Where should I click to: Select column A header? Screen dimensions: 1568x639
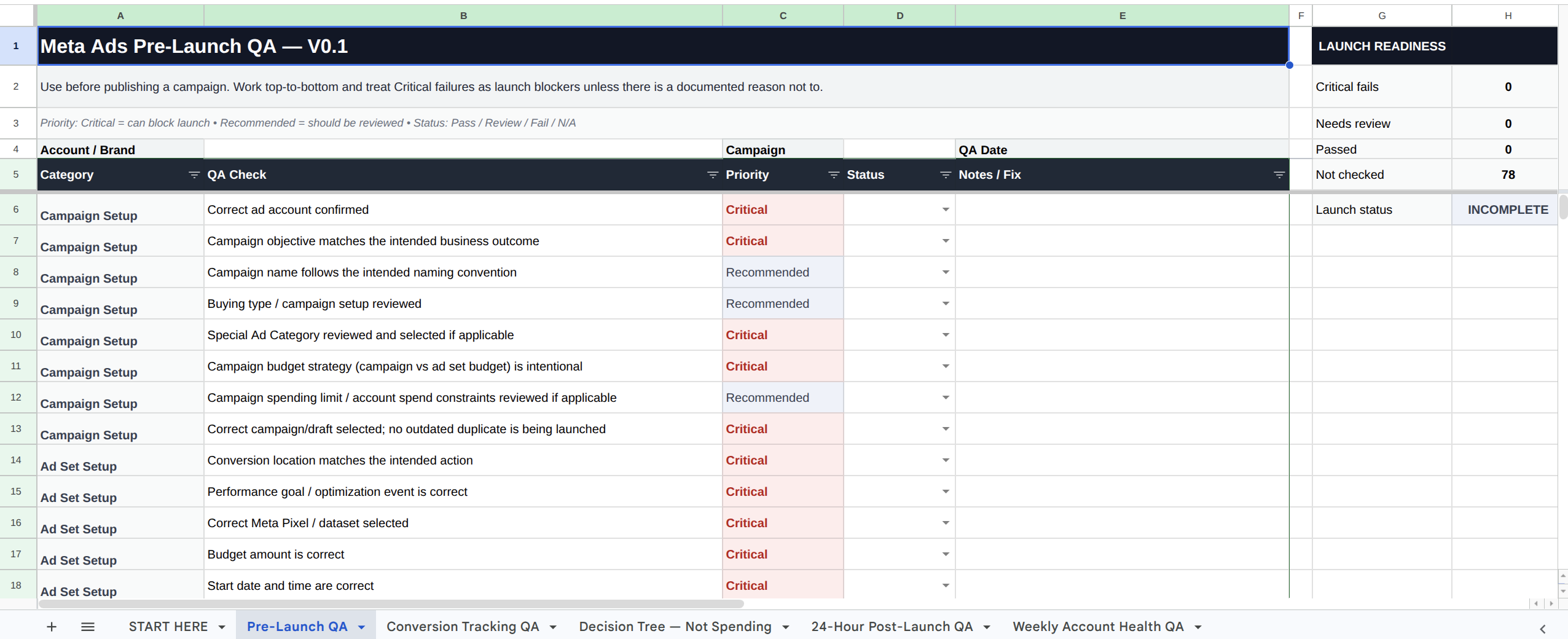point(120,15)
